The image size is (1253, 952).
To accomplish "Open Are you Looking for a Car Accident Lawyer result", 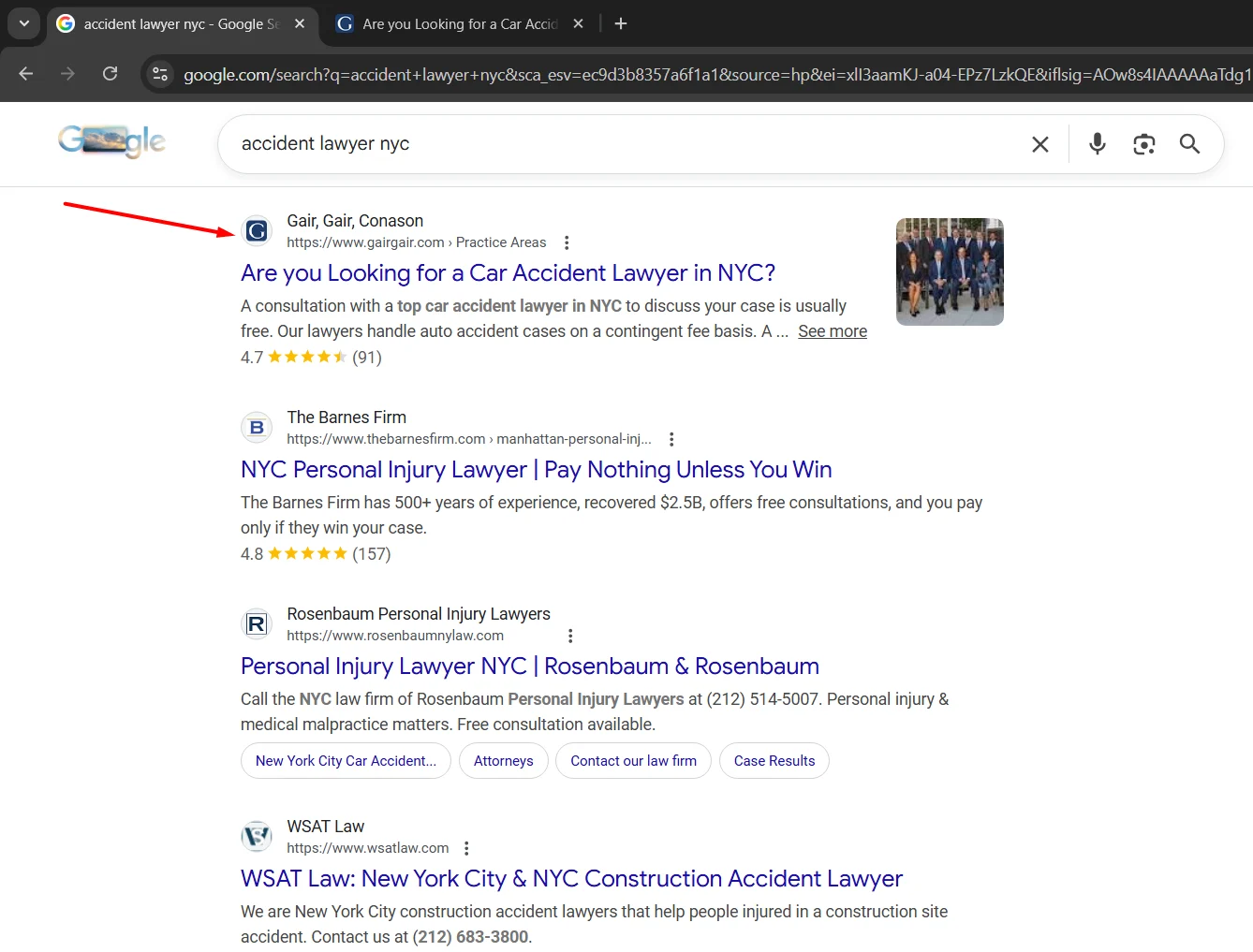I will (x=508, y=272).
